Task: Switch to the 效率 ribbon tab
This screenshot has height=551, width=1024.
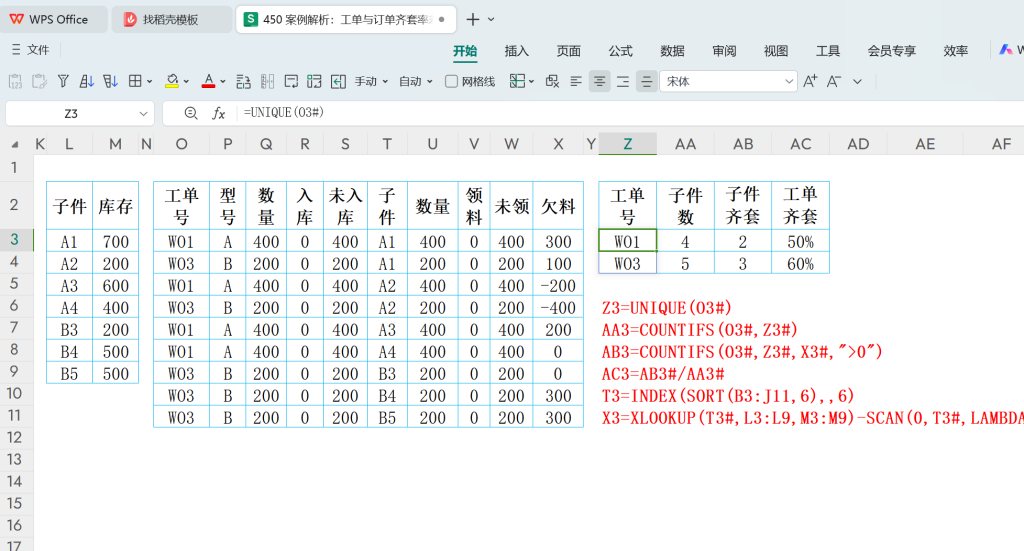Action: 955,51
